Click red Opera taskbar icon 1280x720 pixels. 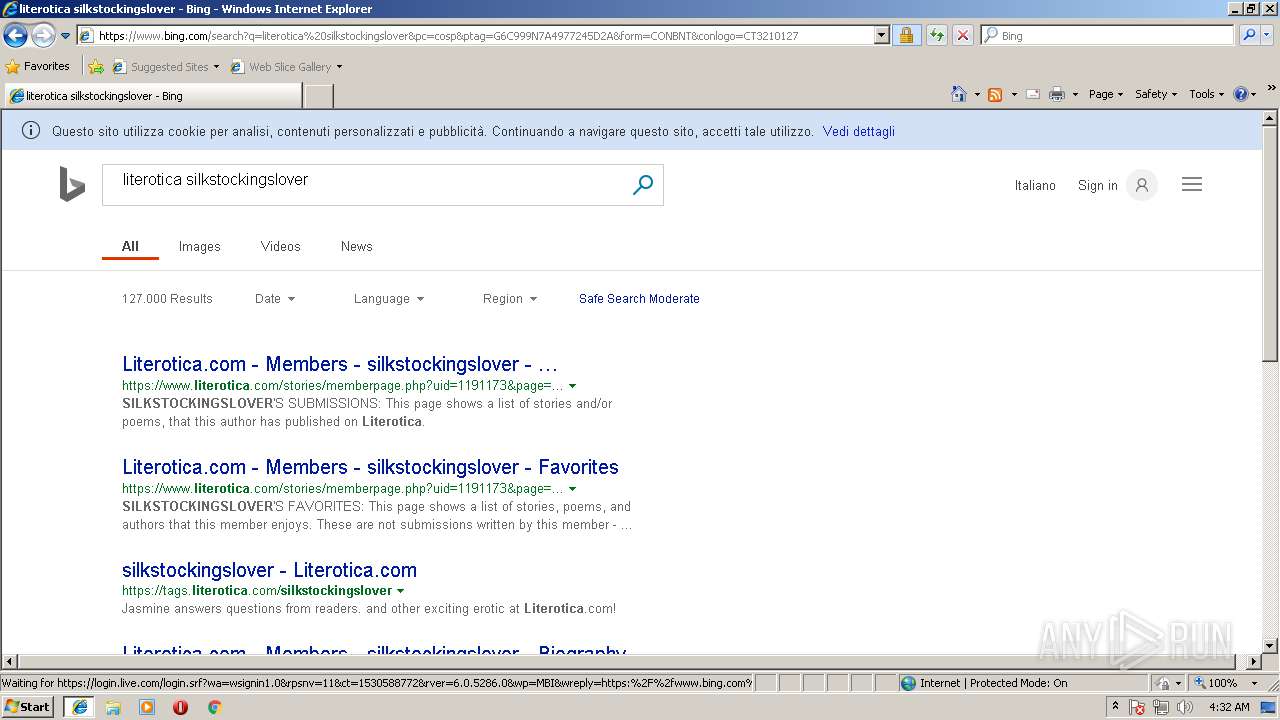(180, 707)
